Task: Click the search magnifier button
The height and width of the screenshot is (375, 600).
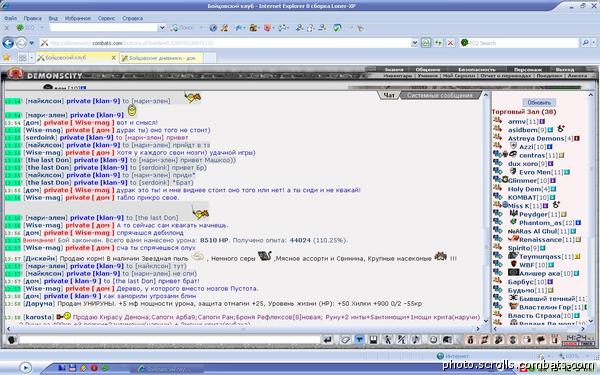Action: [x=585, y=43]
